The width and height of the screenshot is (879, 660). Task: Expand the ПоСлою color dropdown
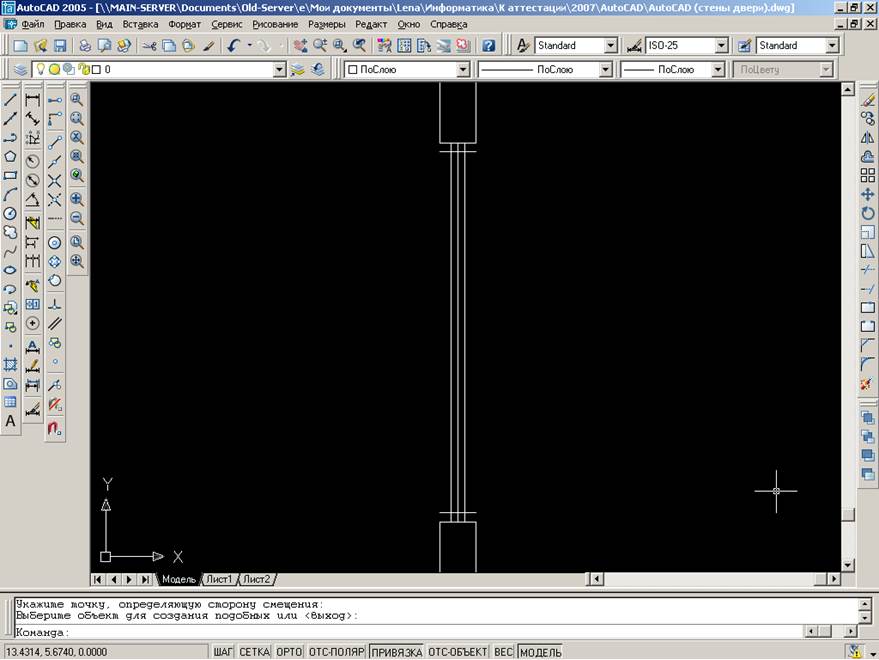click(463, 70)
